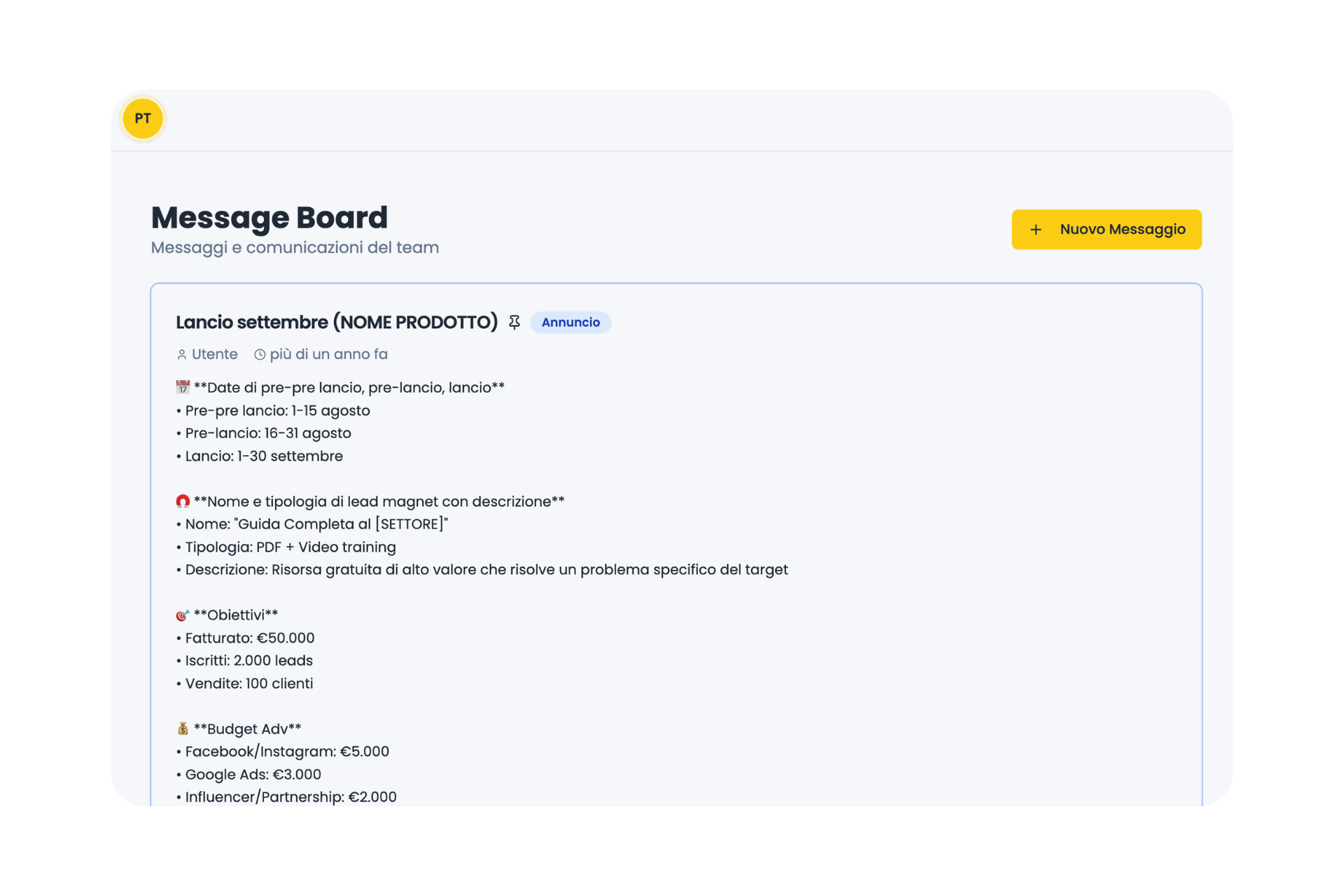Click the Message Board page heading
Image resolution: width=1344 pixels, height=896 pixels.
(x=269, y=218)
